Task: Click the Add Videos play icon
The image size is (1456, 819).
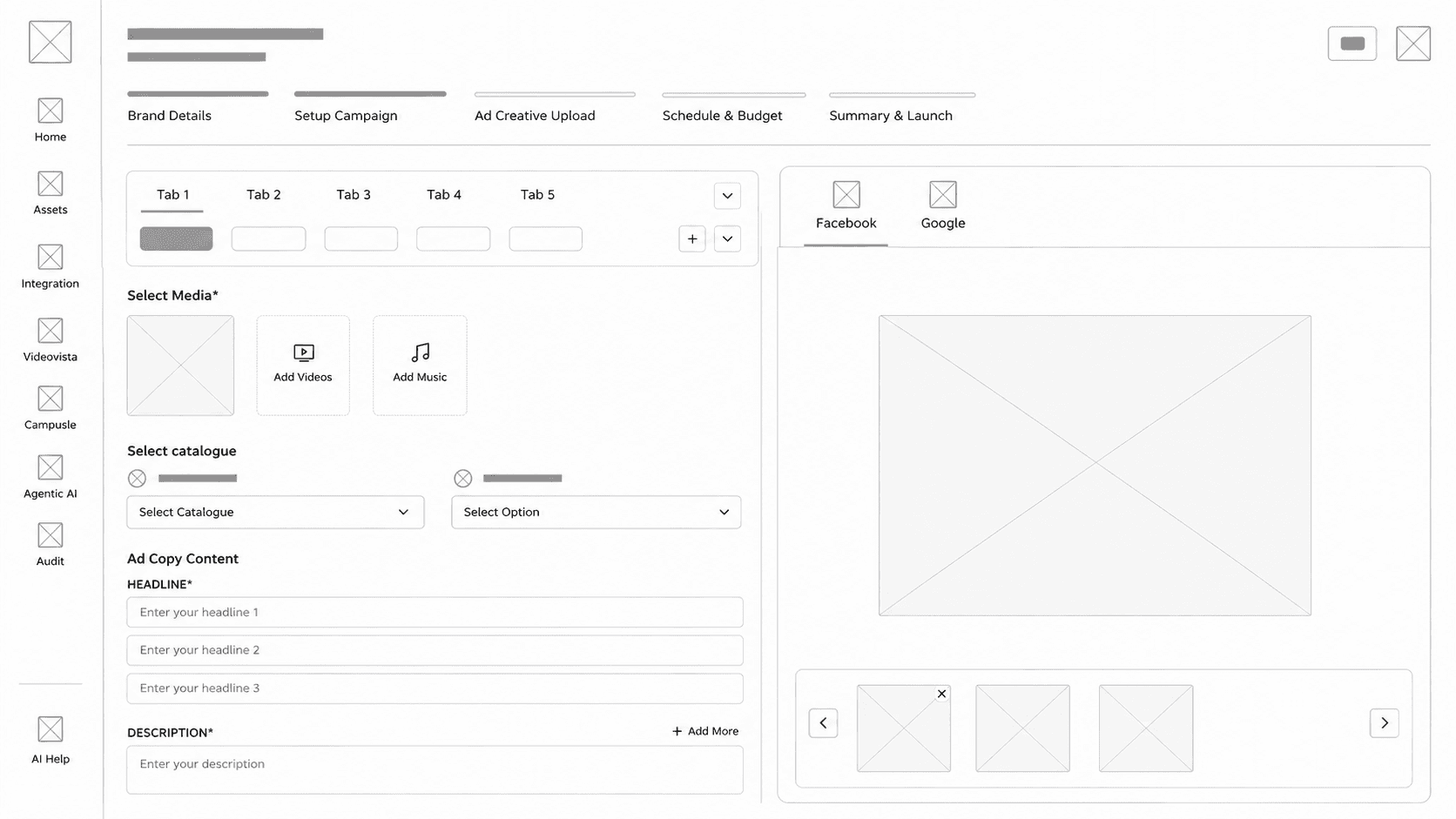Action: point(304,352)
